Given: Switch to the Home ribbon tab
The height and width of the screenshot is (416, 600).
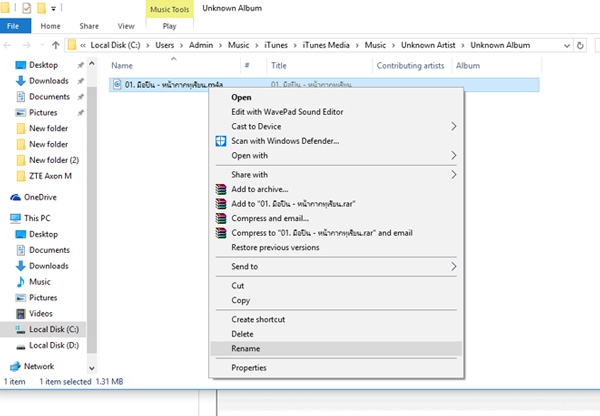Looking at the screenshot, I should [51, 26].
